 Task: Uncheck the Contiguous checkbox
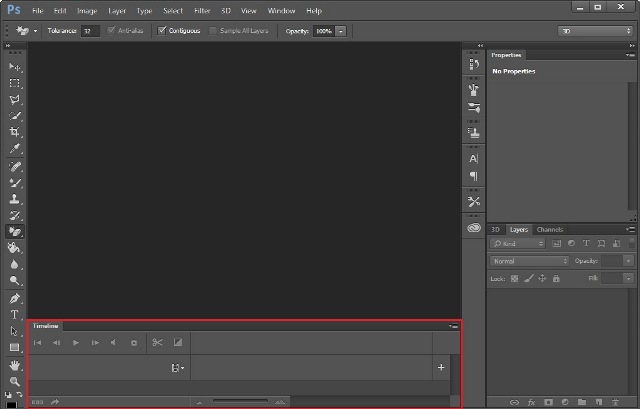click(162, 30)
